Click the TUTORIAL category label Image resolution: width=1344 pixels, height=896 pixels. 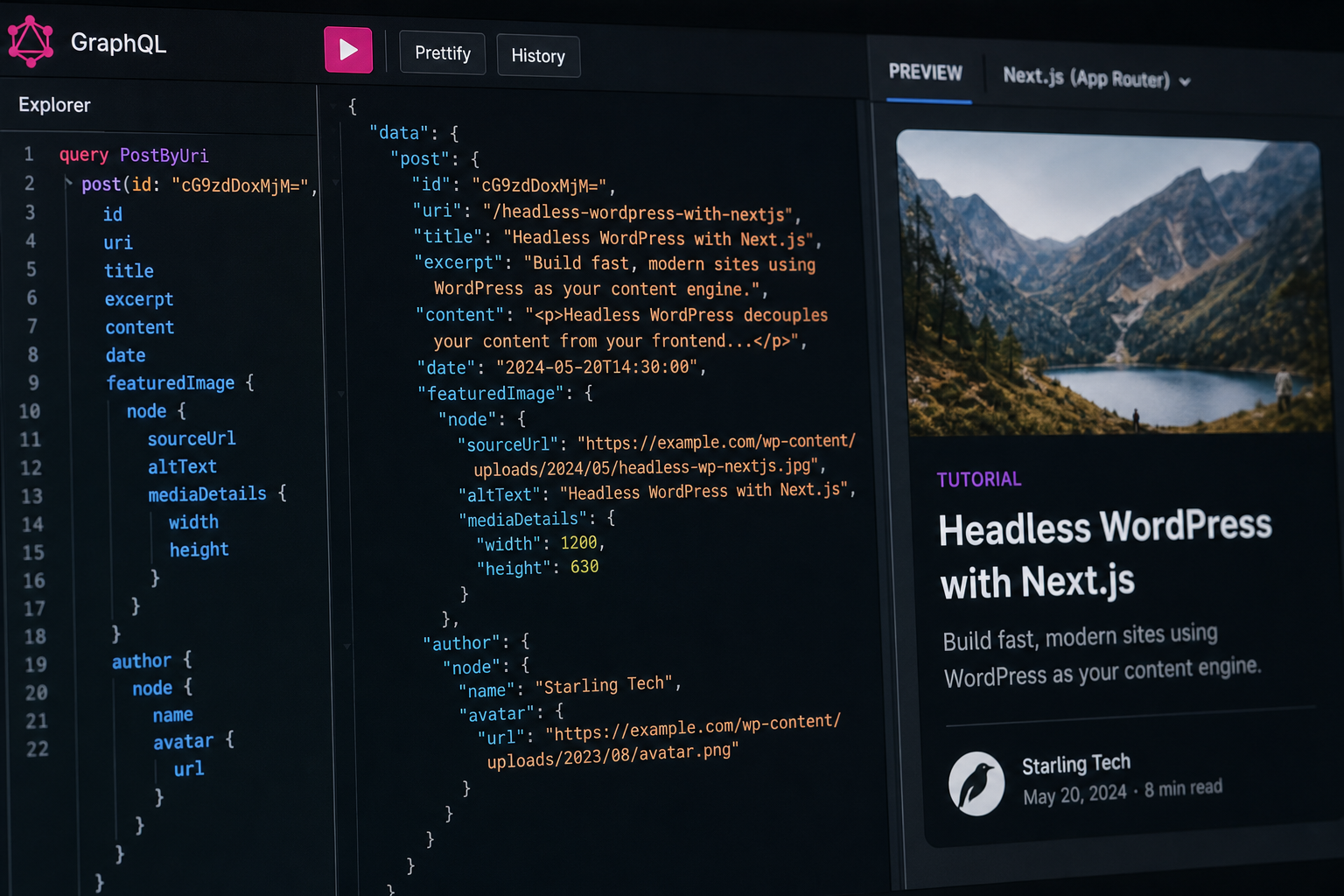[979, 479]
